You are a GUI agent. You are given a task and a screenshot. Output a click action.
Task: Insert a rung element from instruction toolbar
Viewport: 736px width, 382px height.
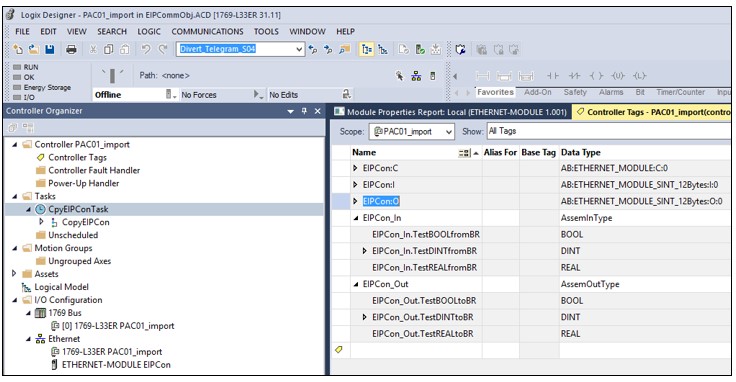click(x=483, y=76)
